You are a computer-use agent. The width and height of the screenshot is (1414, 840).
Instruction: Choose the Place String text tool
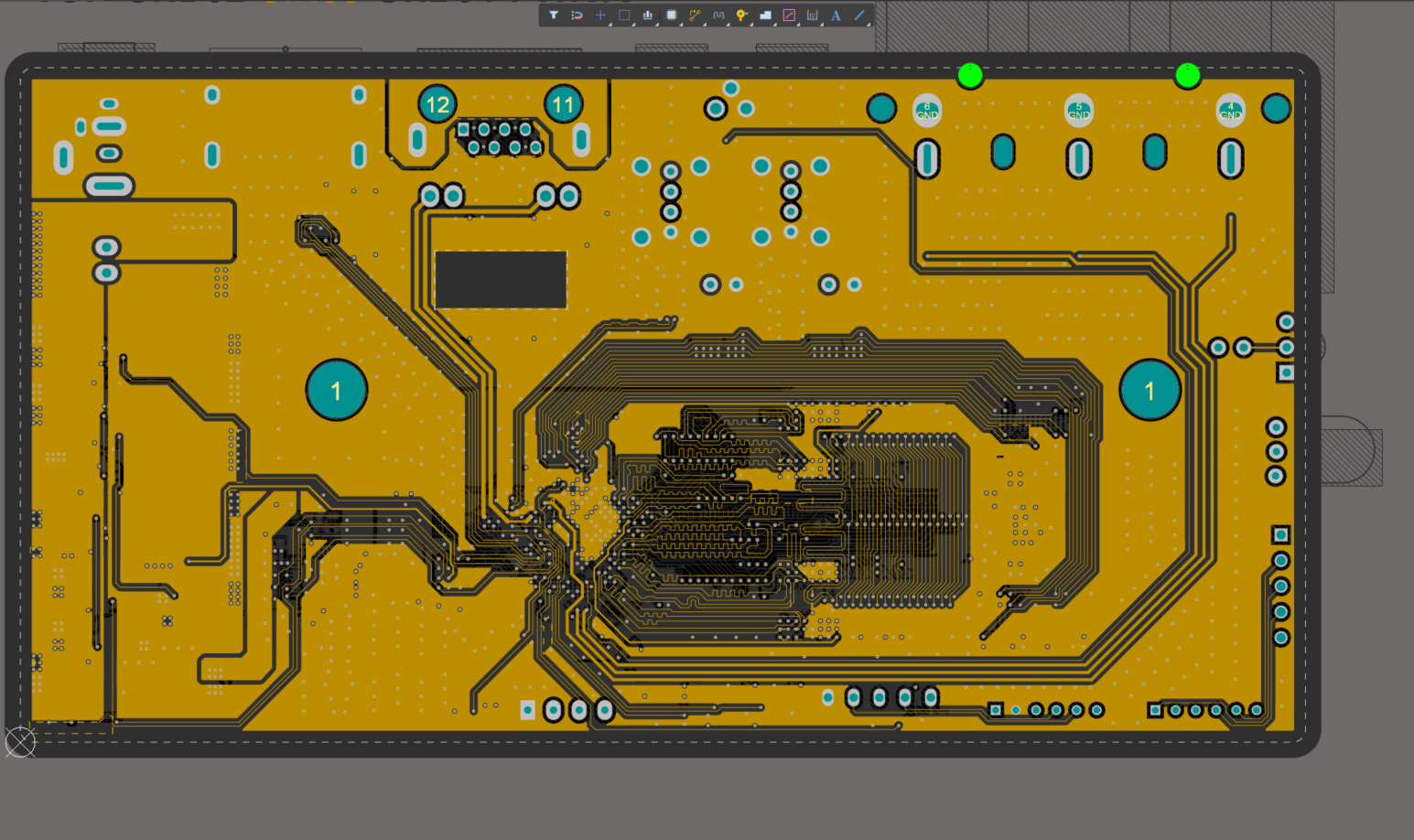pyautogui.click(x=836, y=16)
